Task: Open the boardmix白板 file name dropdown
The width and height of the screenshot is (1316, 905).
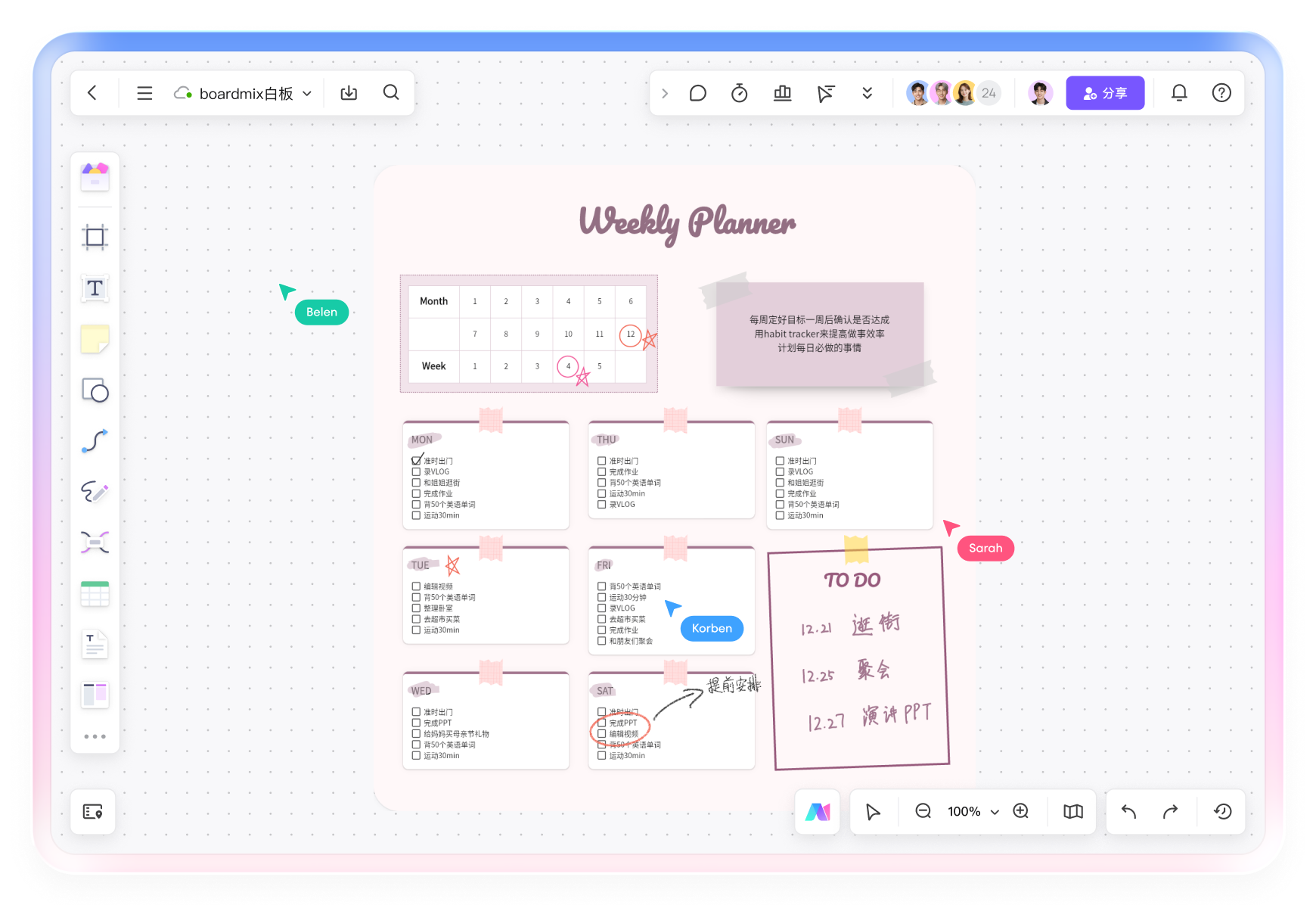Action: pos(307,94)
